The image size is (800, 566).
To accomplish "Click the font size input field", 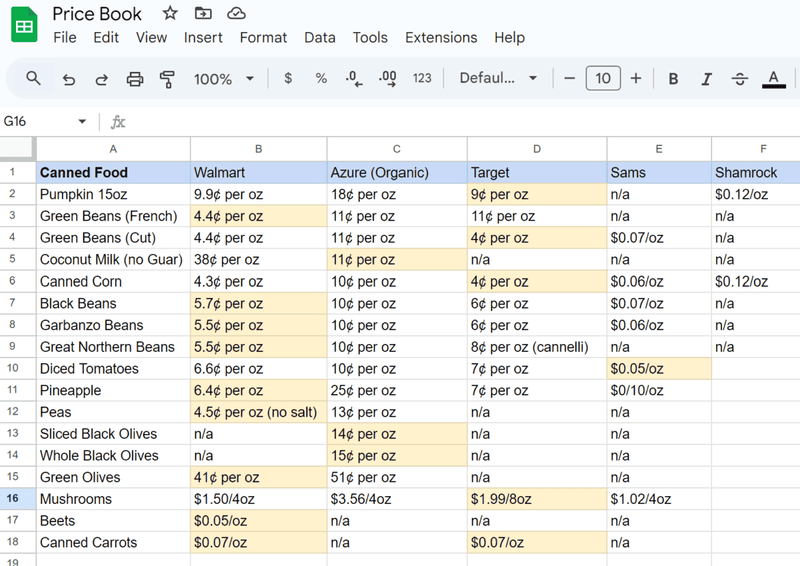I will pos(603,79).
